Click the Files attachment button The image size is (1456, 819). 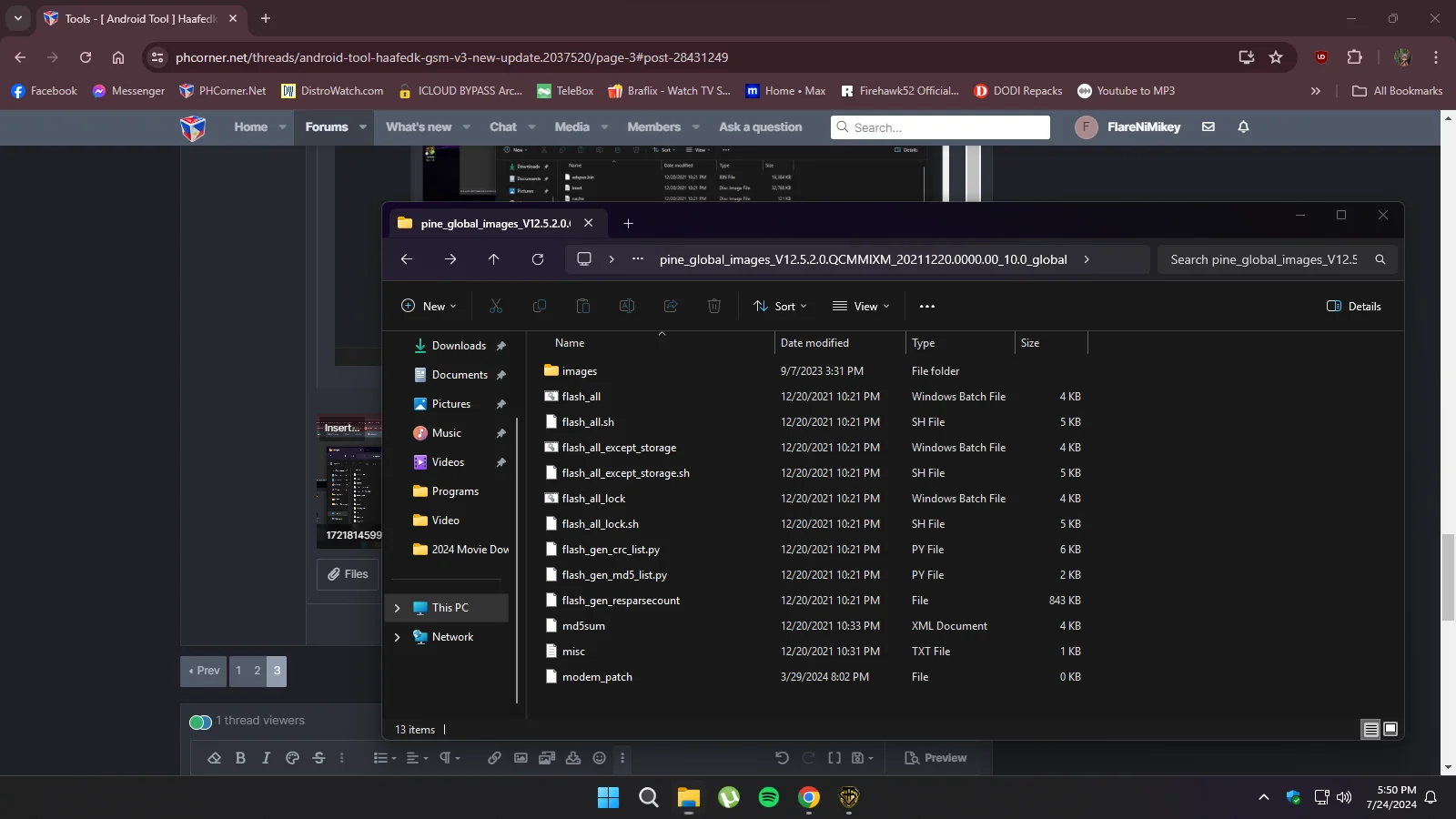(x=348, y=574)
